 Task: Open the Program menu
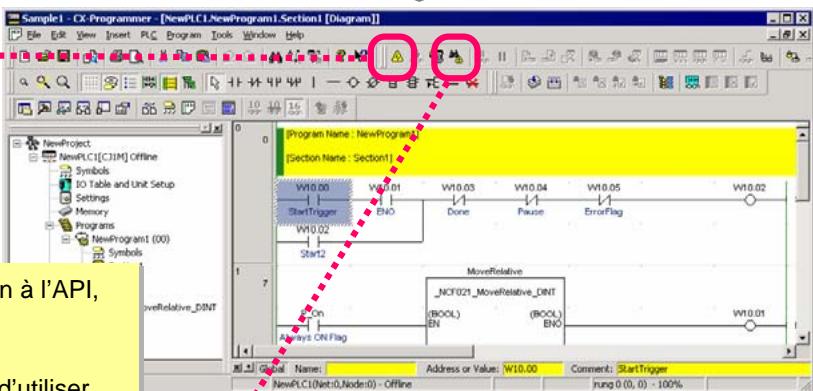183,35
